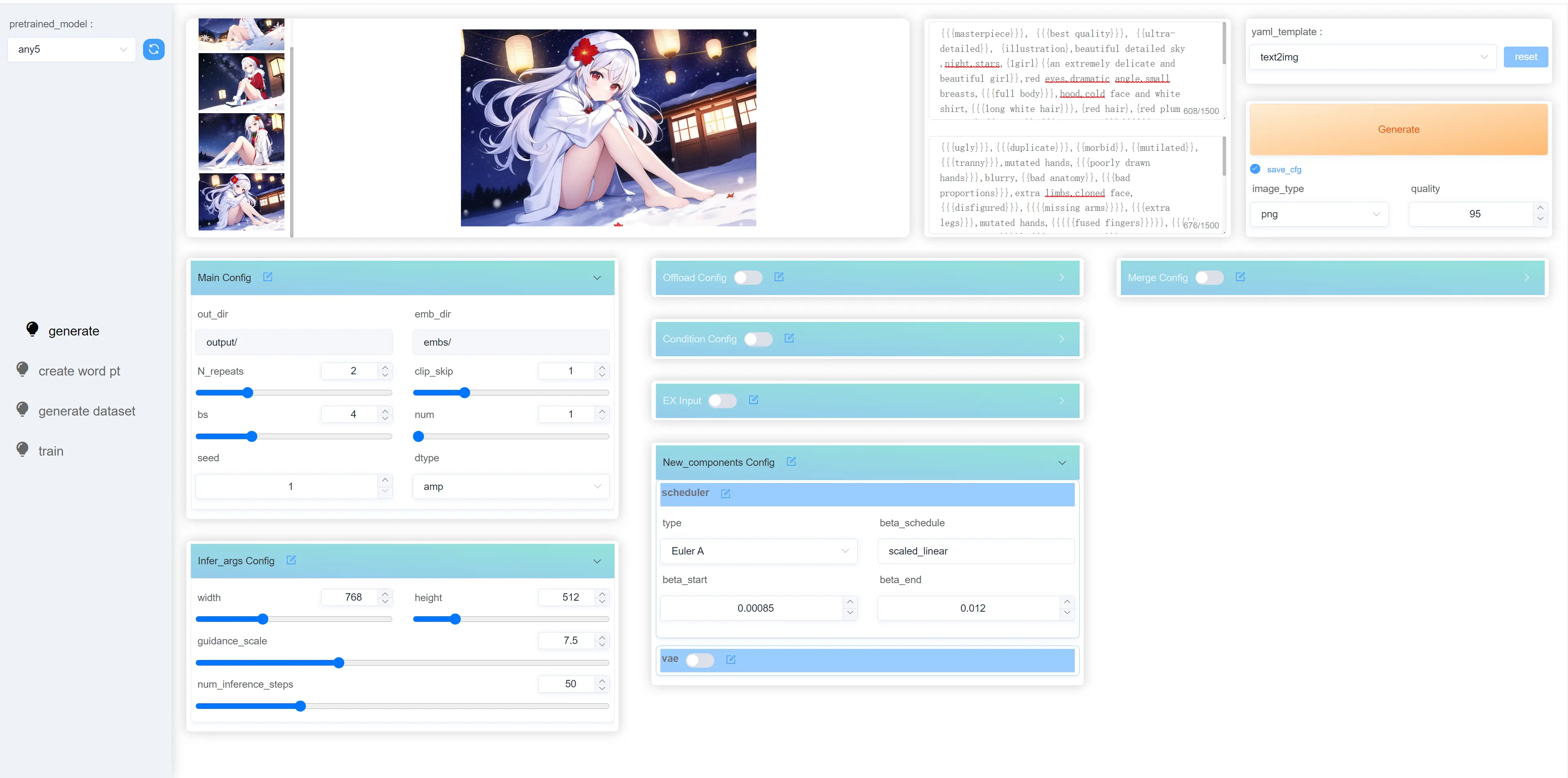The image size is (1568, 778).
Task: Click the refresh pretrained model icon
Action: click(153, 49)
